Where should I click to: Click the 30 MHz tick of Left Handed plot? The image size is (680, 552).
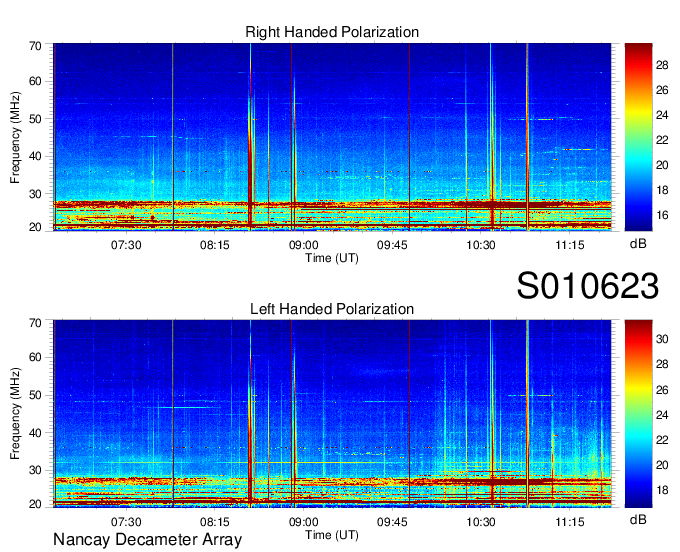[35, 470]
